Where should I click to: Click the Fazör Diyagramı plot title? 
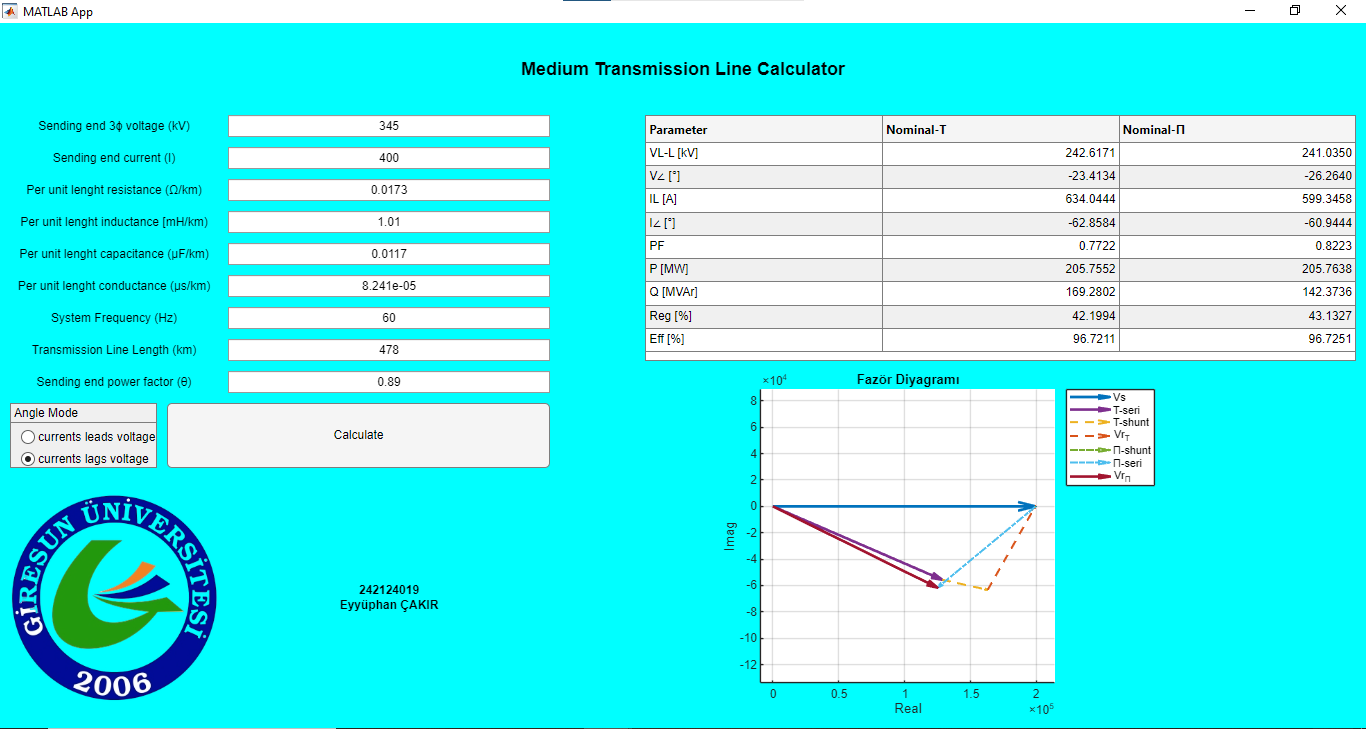click(908, 380)
